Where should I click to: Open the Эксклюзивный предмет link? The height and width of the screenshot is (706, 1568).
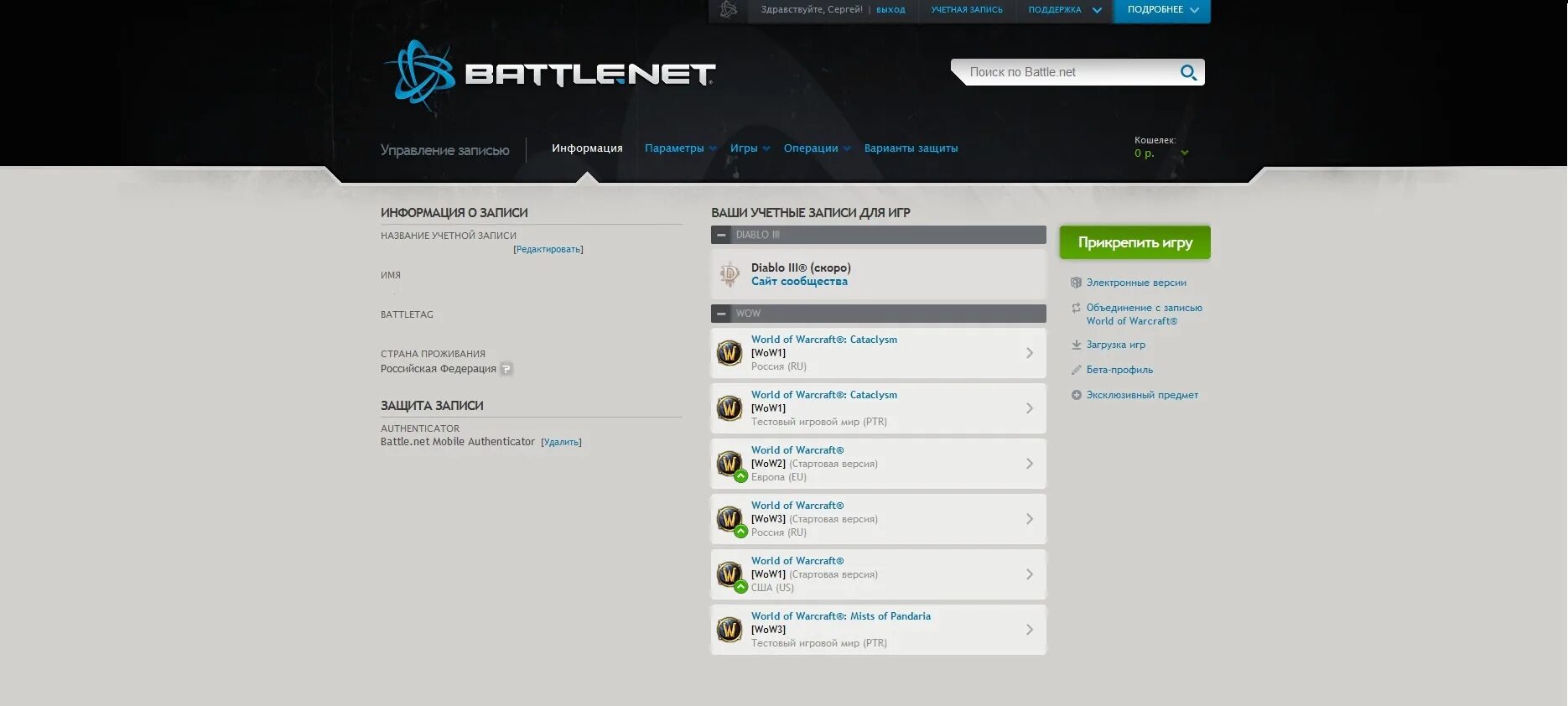pos(1142,395)
